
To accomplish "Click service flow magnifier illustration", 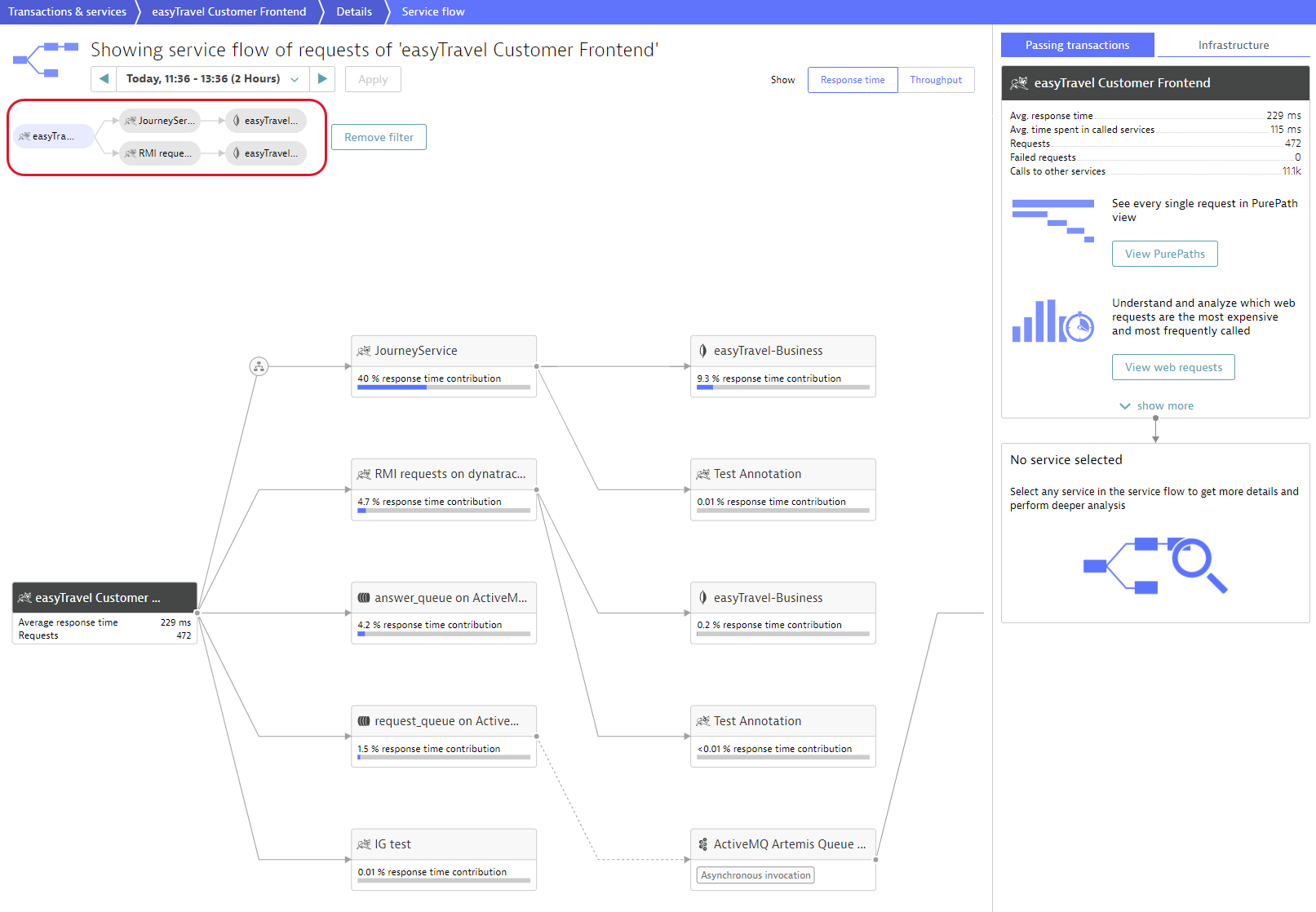I will (1155, 565).
